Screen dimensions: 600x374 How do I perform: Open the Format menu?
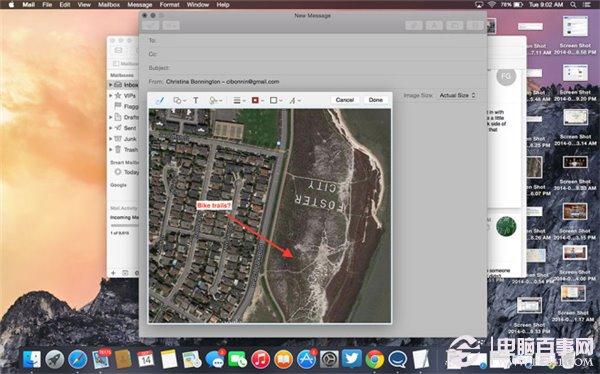click(170, 5)
